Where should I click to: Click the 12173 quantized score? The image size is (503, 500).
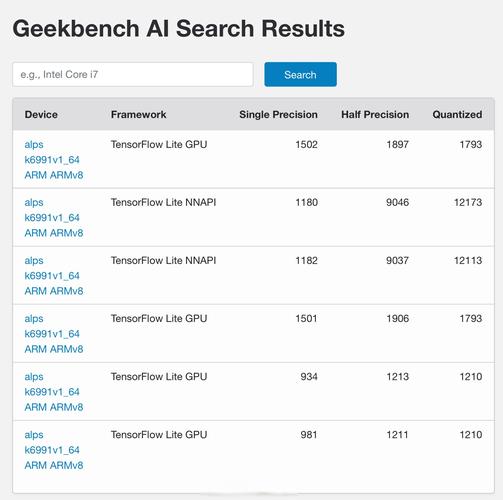468,202
